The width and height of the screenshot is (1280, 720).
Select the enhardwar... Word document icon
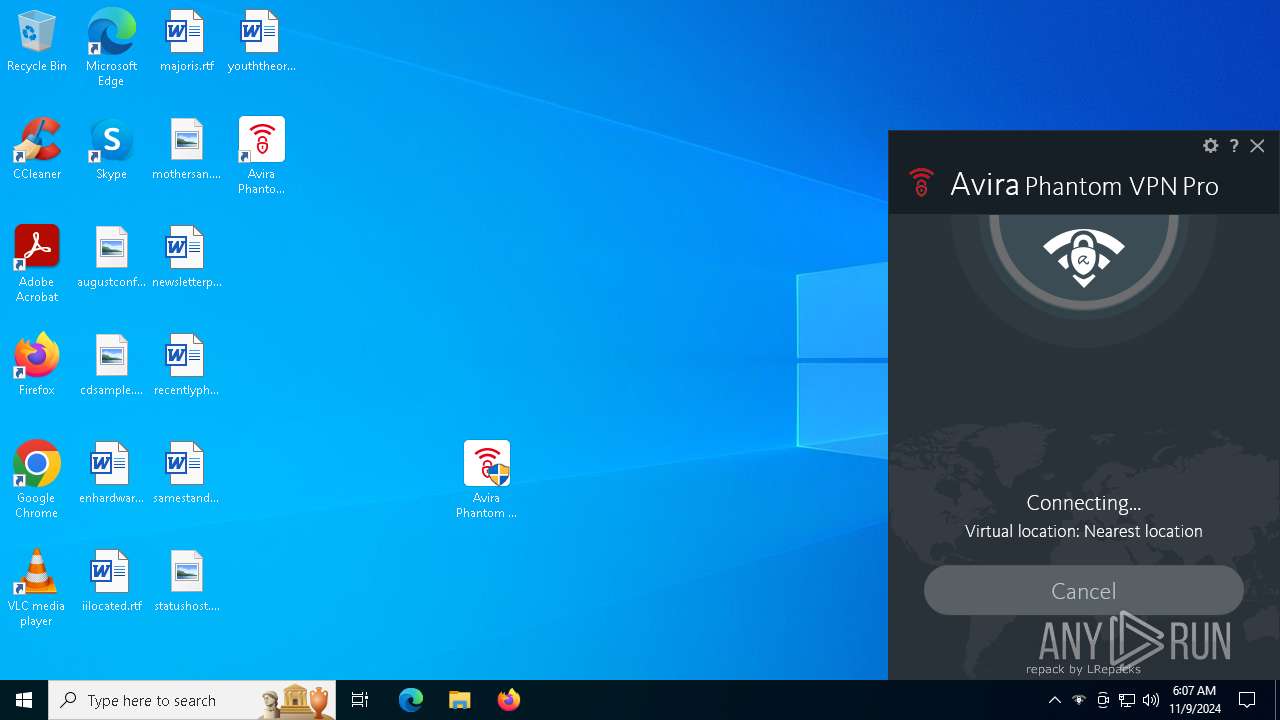point(111,474)
